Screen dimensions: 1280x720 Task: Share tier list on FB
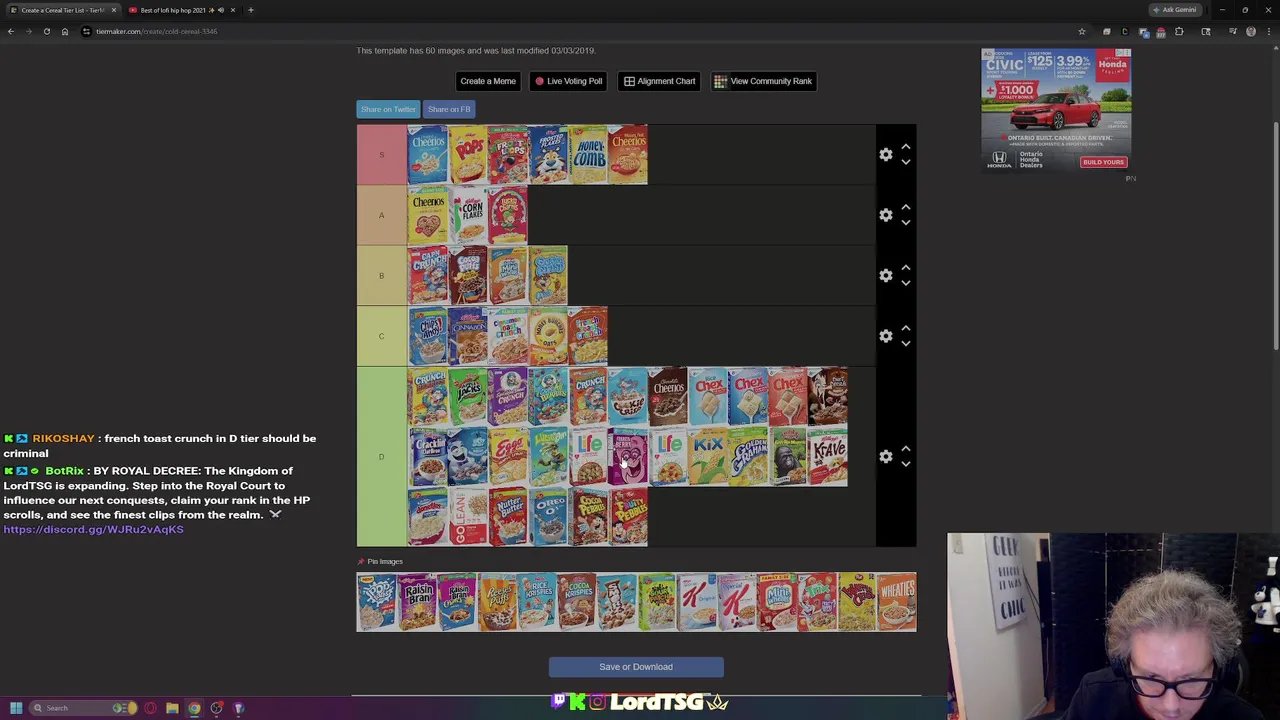pyautogui.click(x=449, y=109)
